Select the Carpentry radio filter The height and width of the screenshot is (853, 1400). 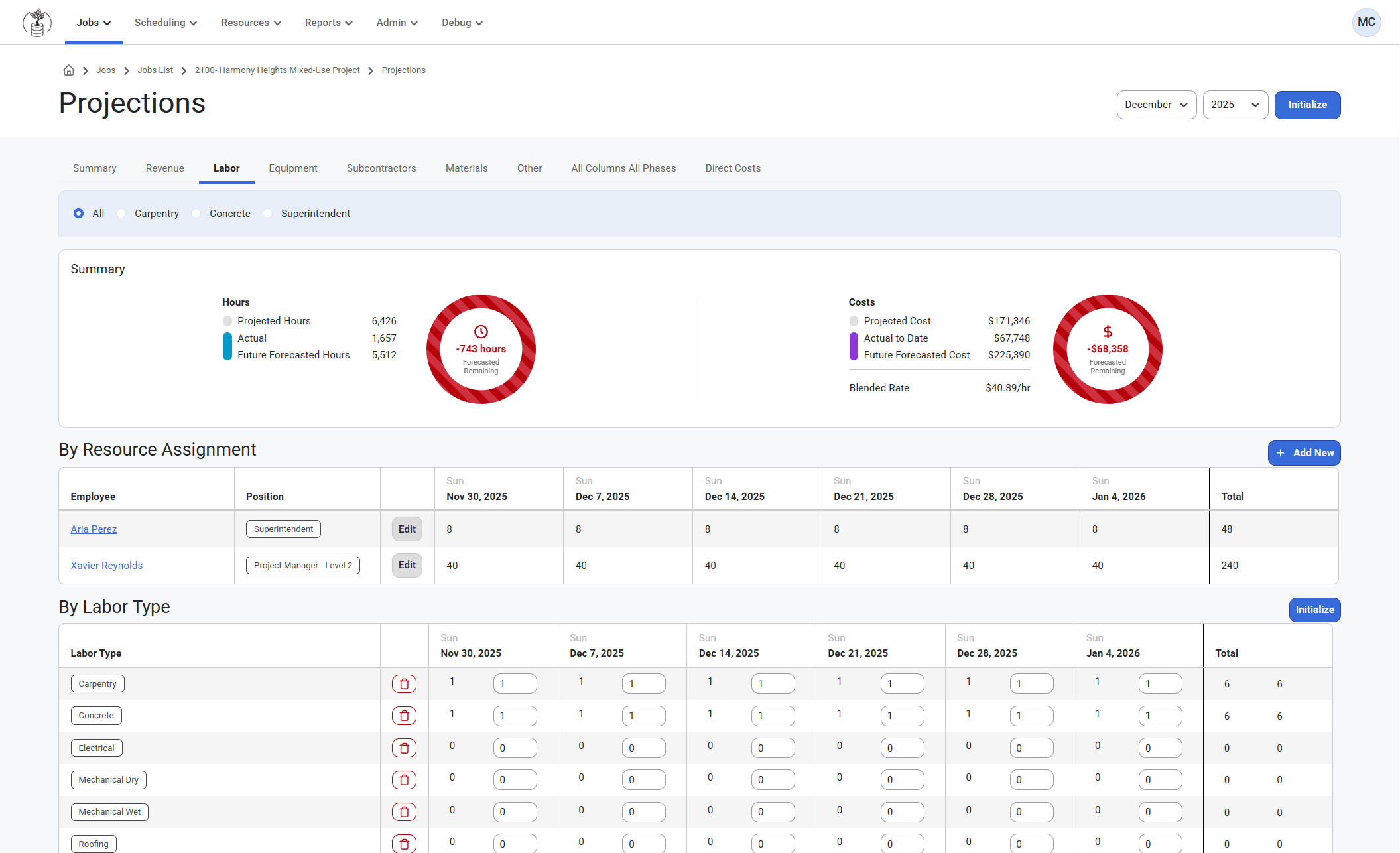point(121,214)
